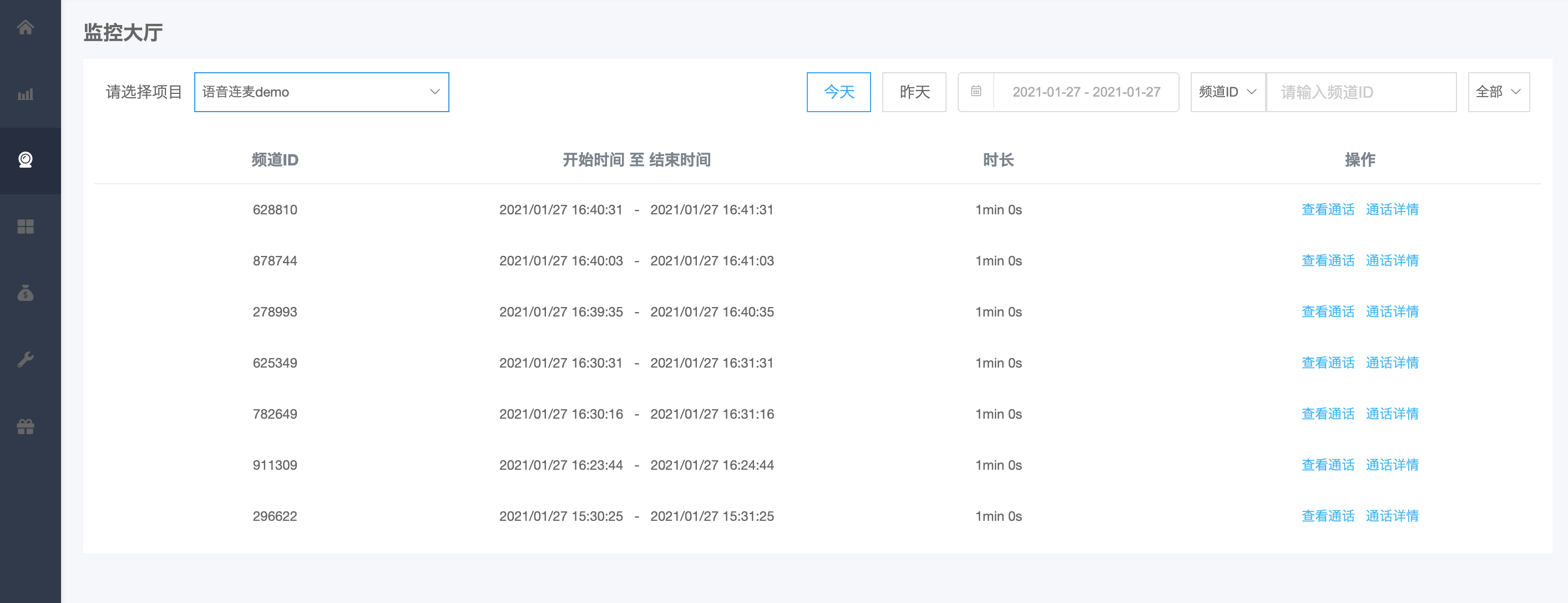1568x603 pixels.
Task: Click 通话详情 for channel 278993
Action: tap(1392, 312)
